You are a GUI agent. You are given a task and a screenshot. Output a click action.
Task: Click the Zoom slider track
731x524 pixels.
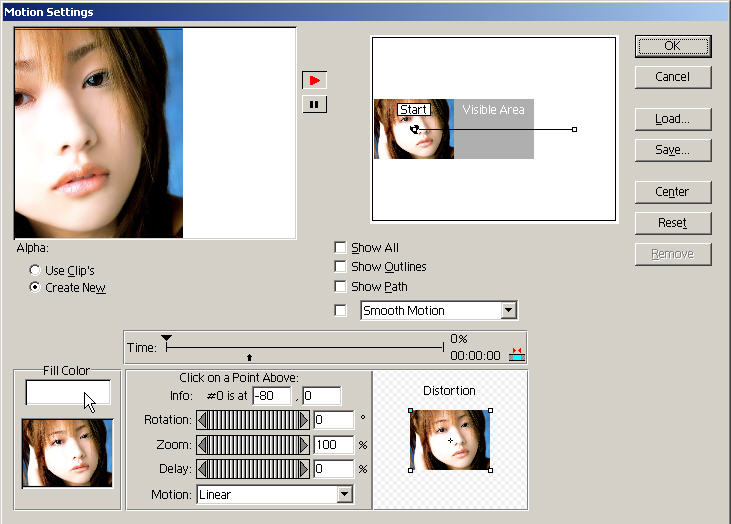(253, 445)
